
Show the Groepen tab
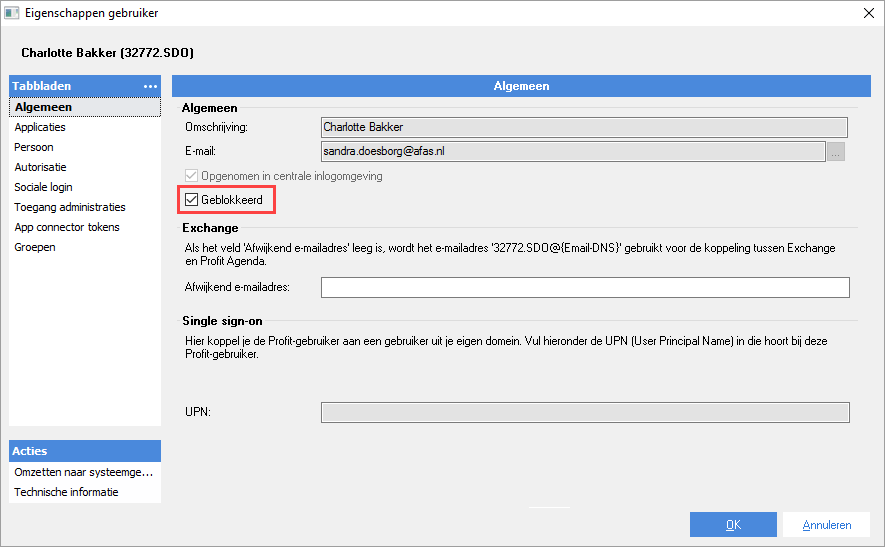(35, 247)
